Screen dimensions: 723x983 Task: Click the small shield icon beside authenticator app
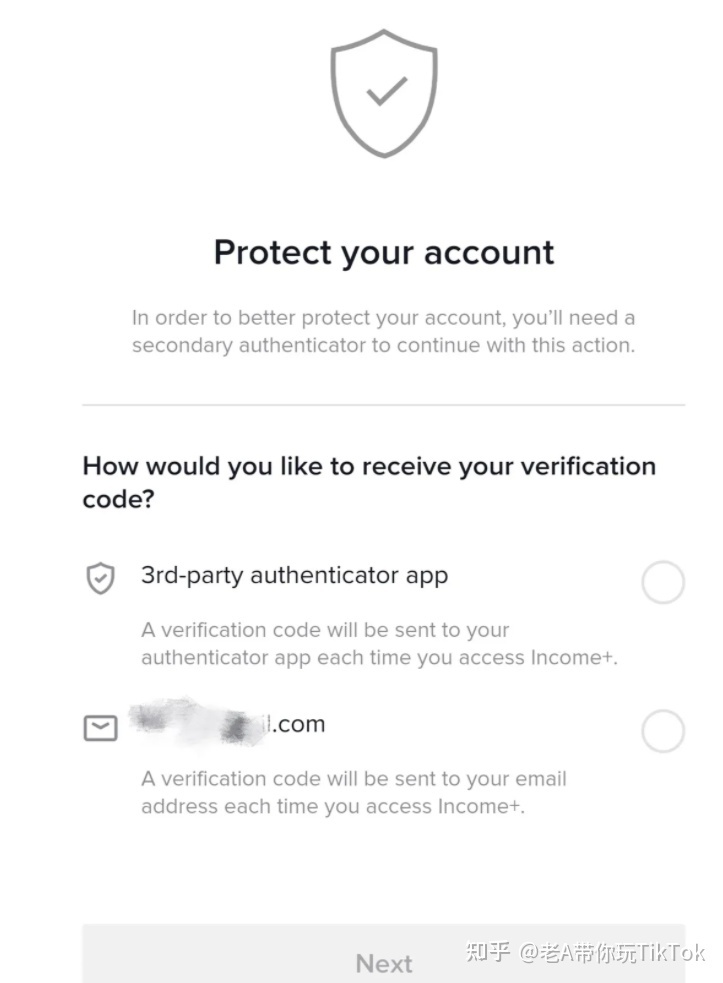pos(100,578)
